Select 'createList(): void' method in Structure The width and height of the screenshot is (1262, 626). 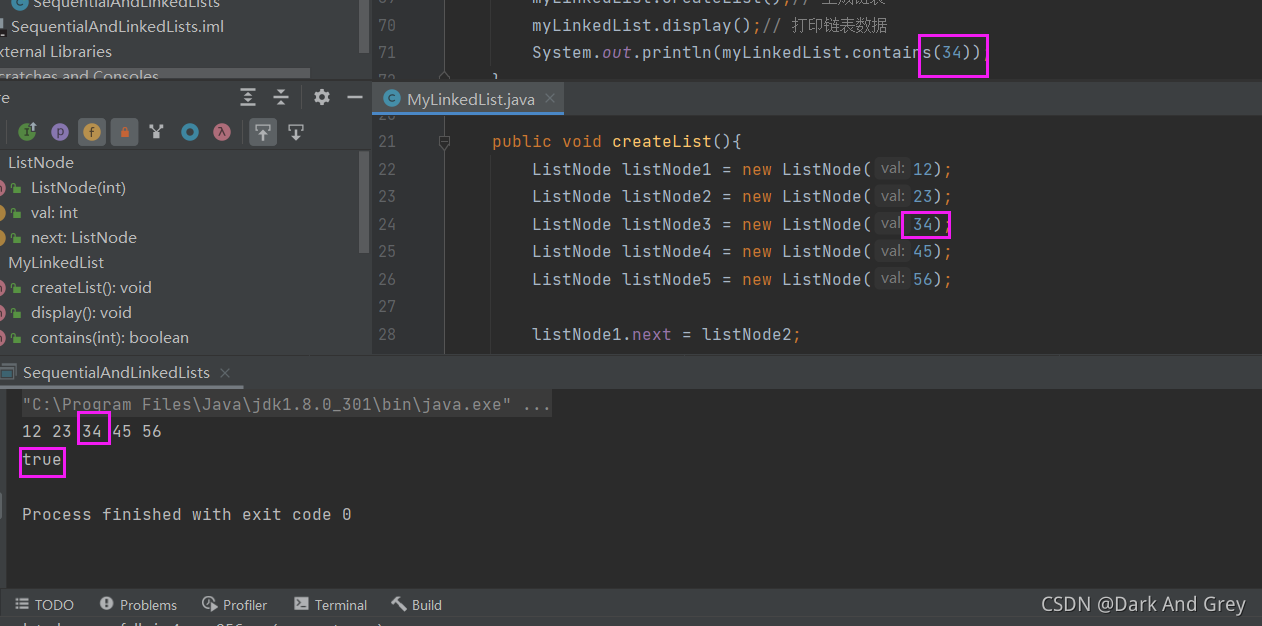(91, 287)
